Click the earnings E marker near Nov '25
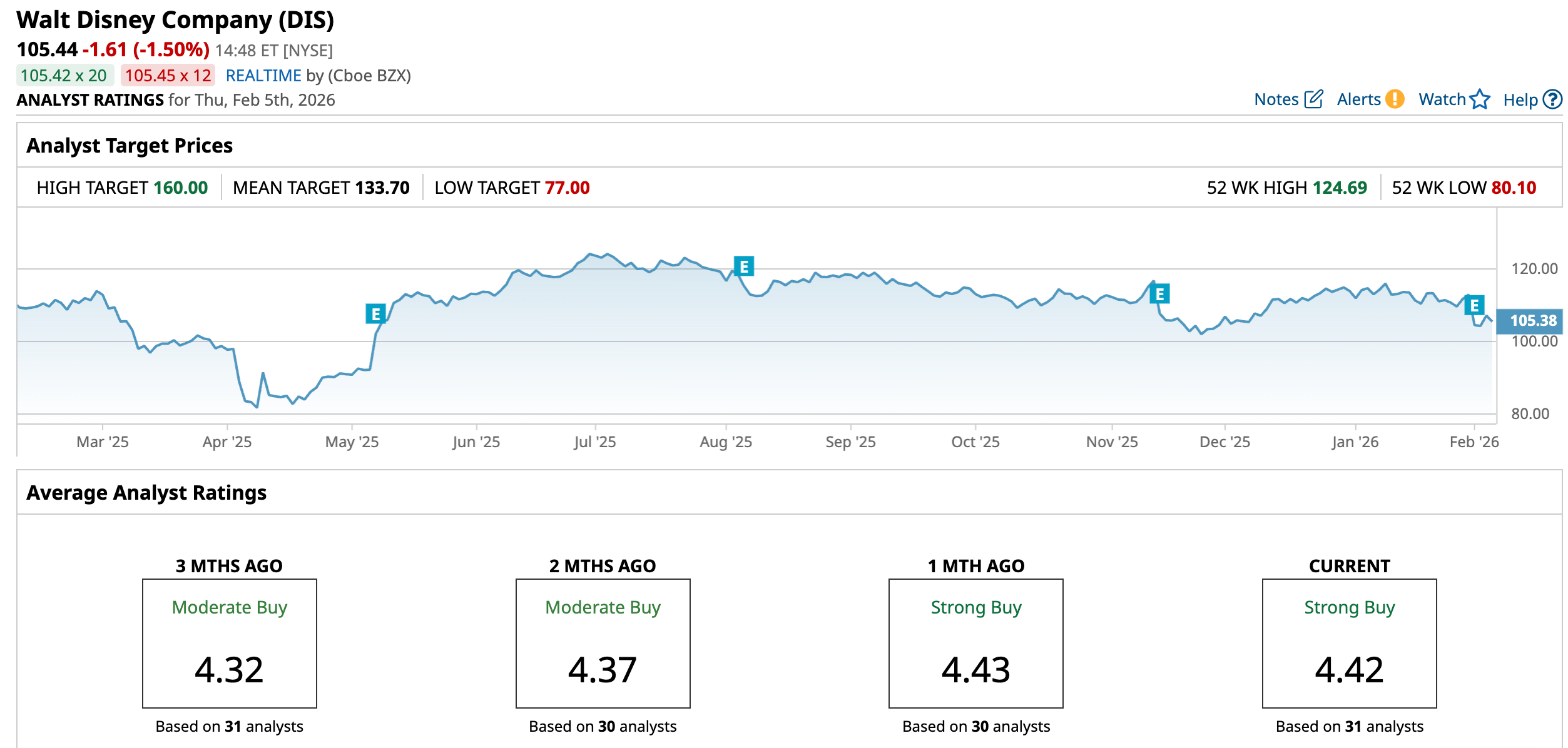 pos(1159,294)
